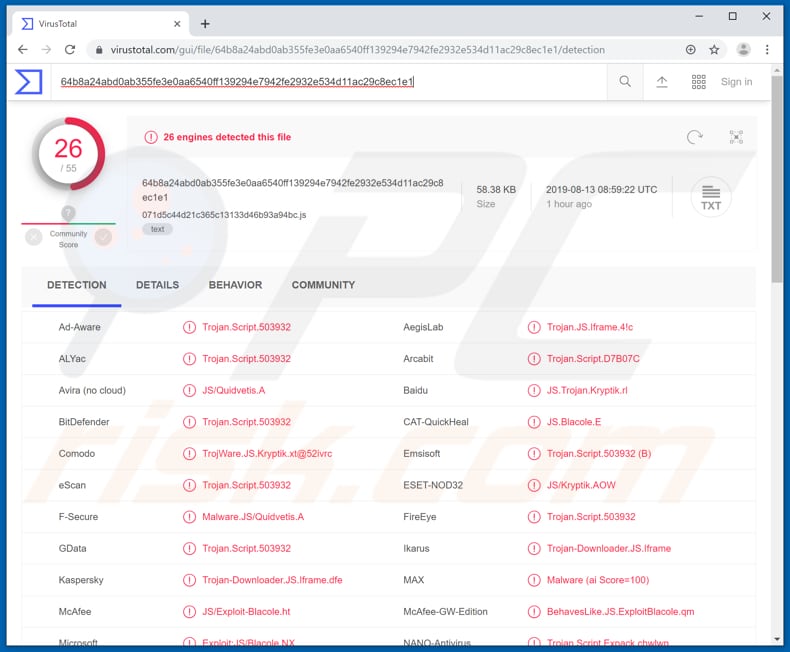The width and height of the screenshot is (790, 652).
Task: Click the BitDefender engine name
Action: click(84, 422)
